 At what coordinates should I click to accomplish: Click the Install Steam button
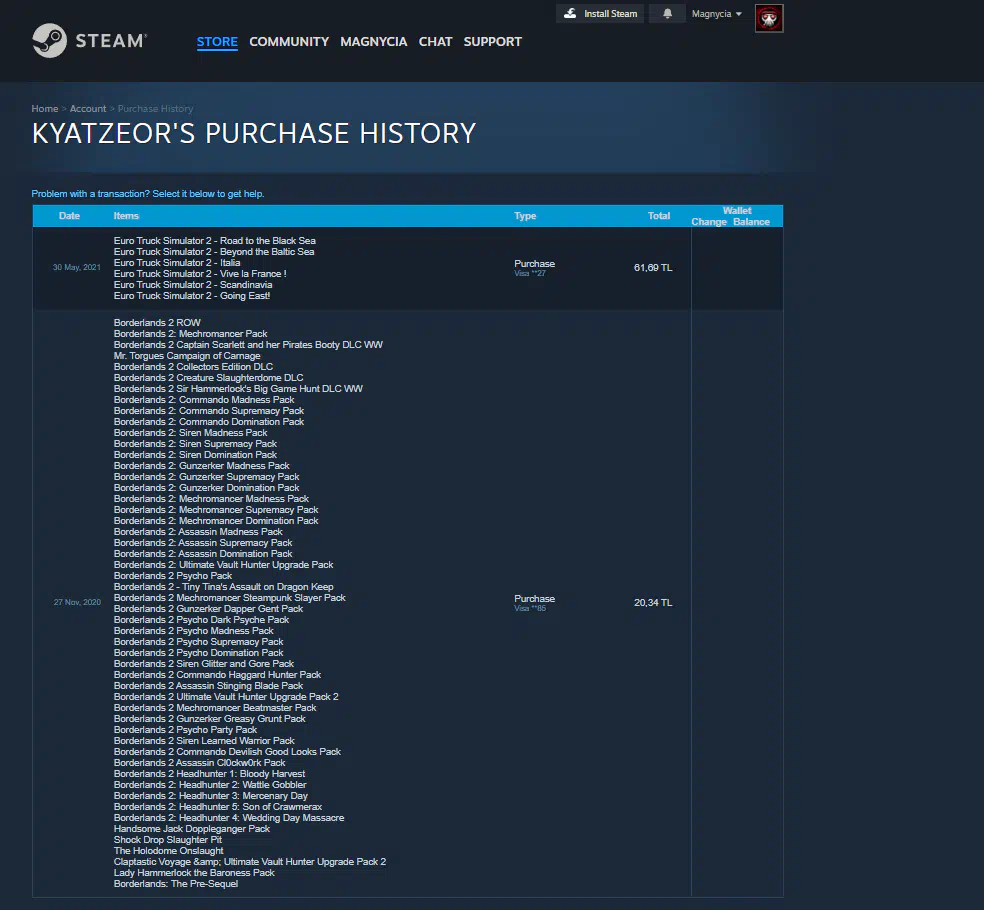(600, 14)
